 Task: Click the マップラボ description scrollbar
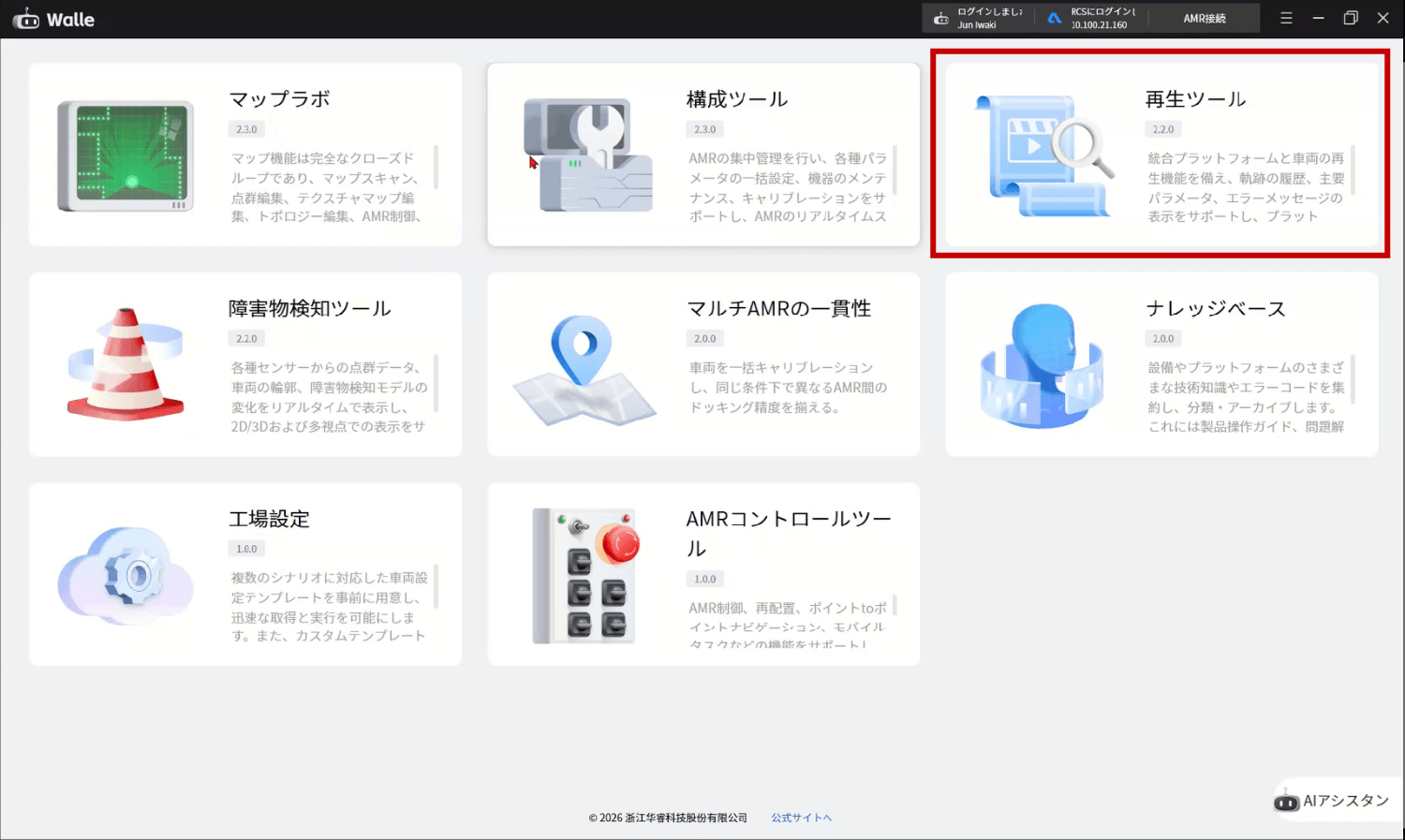coord(436,169)
